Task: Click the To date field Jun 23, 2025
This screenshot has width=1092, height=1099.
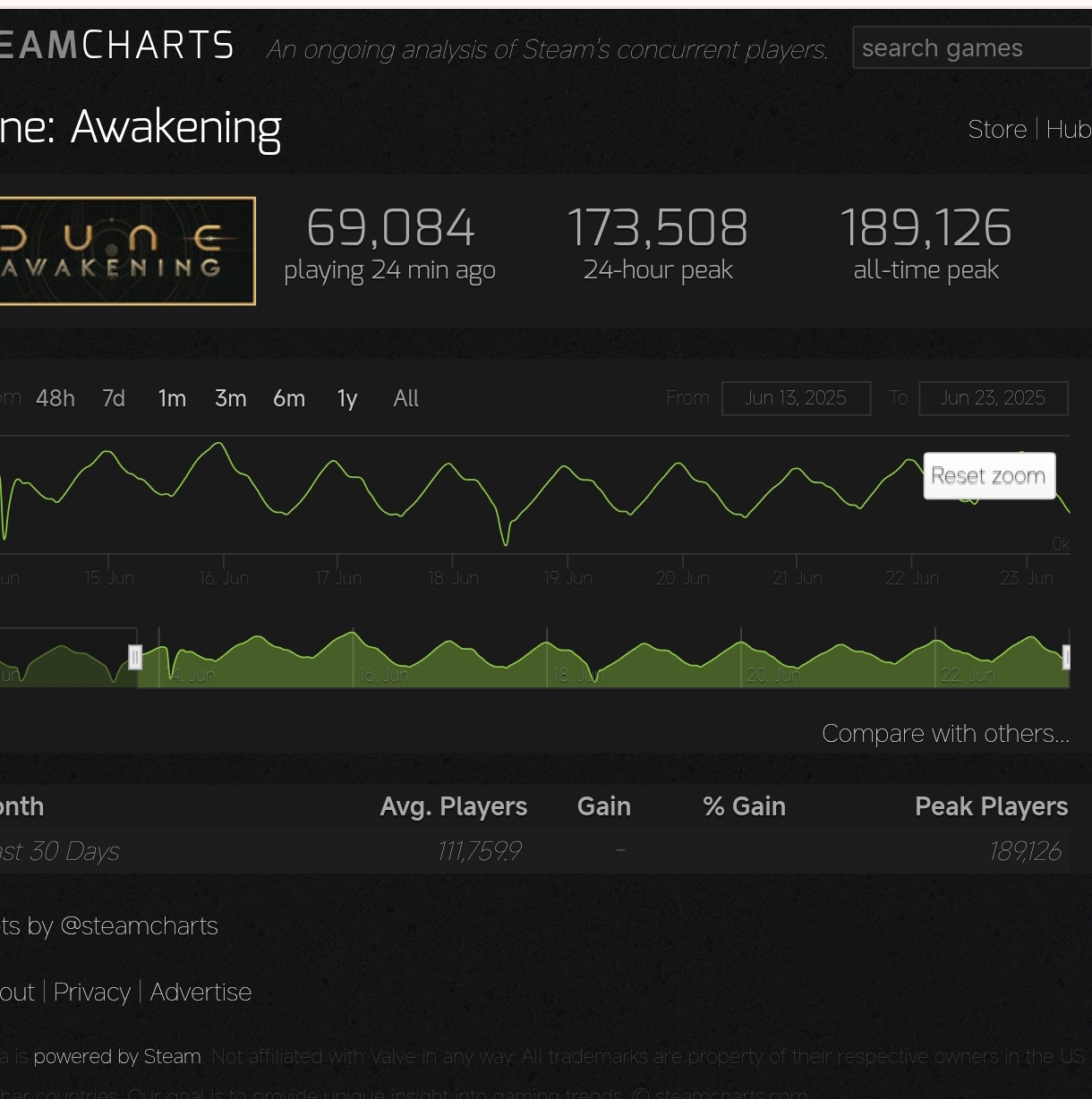Action: (x=993, y=398)
